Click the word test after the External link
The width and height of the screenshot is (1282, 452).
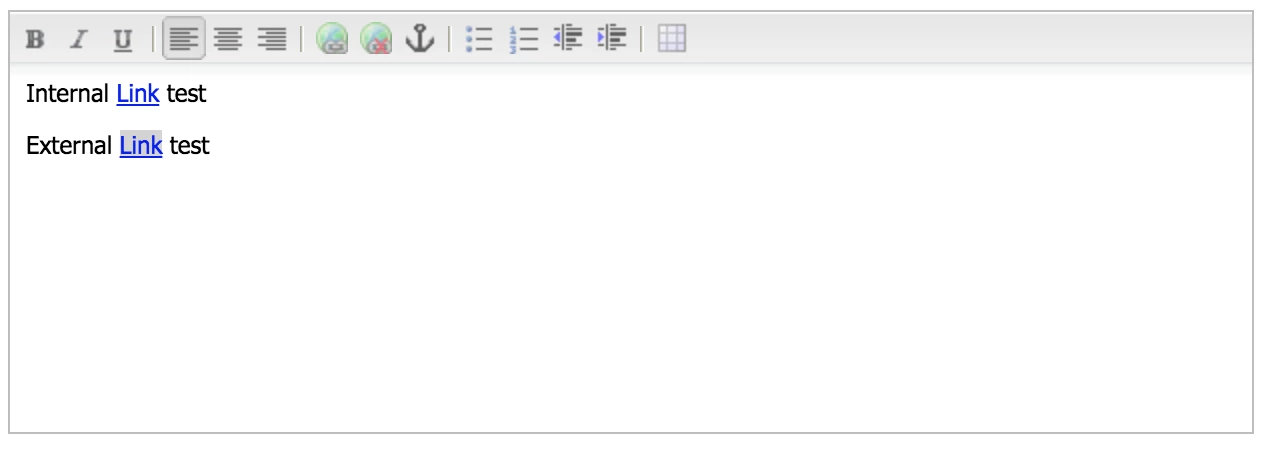(x=189, y=145)
